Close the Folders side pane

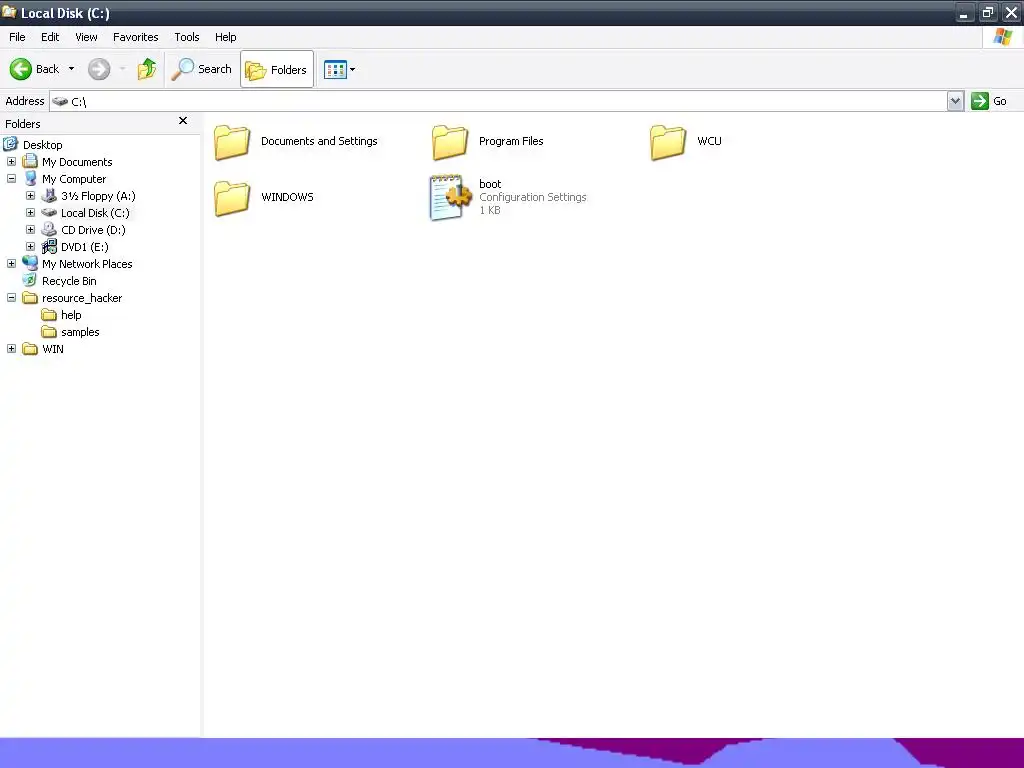click(x=183, y=121)
